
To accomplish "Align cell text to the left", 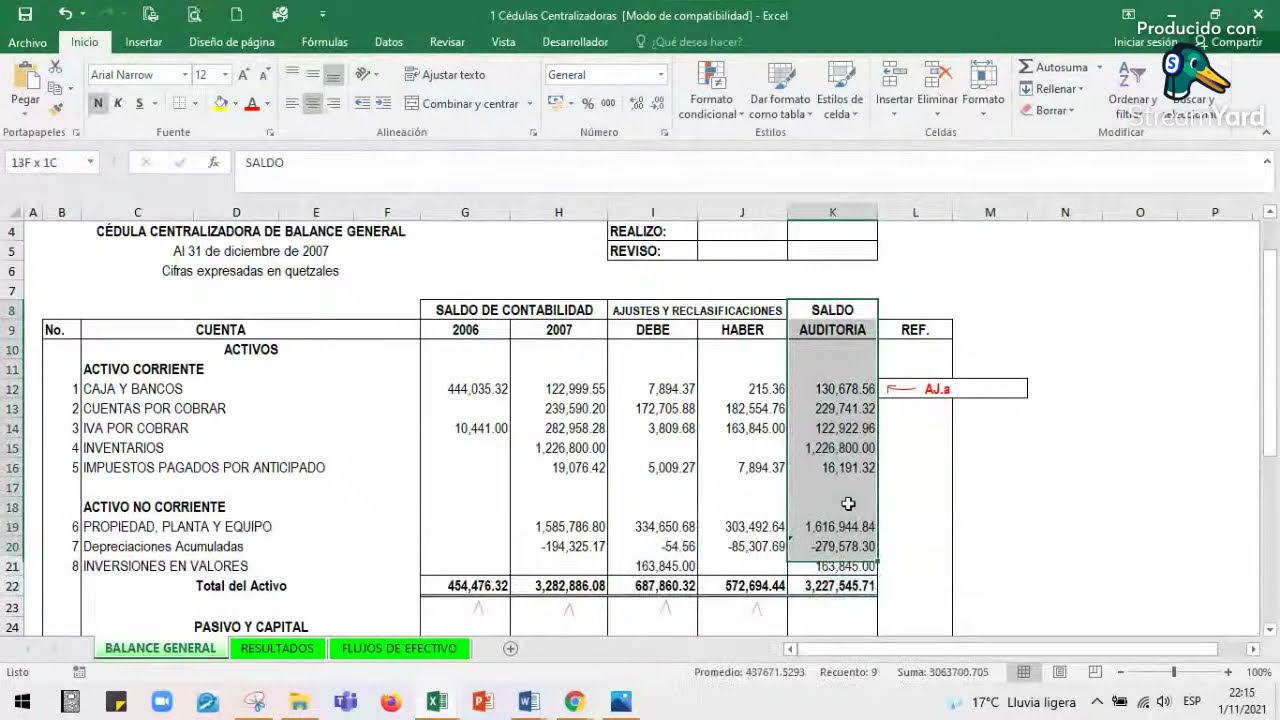I will pyautogui.click(x=292, y=103).
